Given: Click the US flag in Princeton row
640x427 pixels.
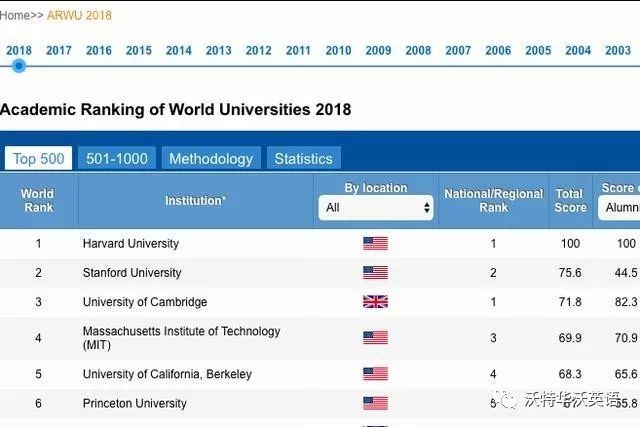Looking at the screenshot, I should tap(376, 403).
